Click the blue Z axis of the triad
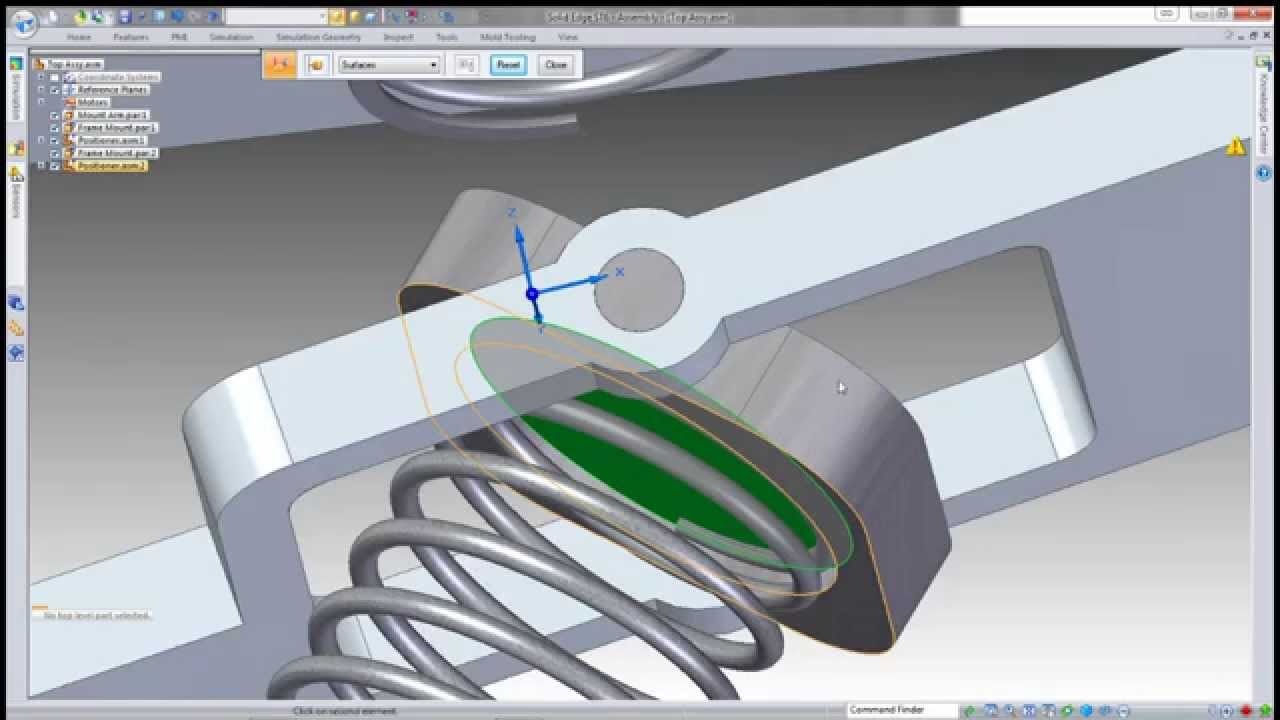1280x720 pixels. (x=521, y=255)
